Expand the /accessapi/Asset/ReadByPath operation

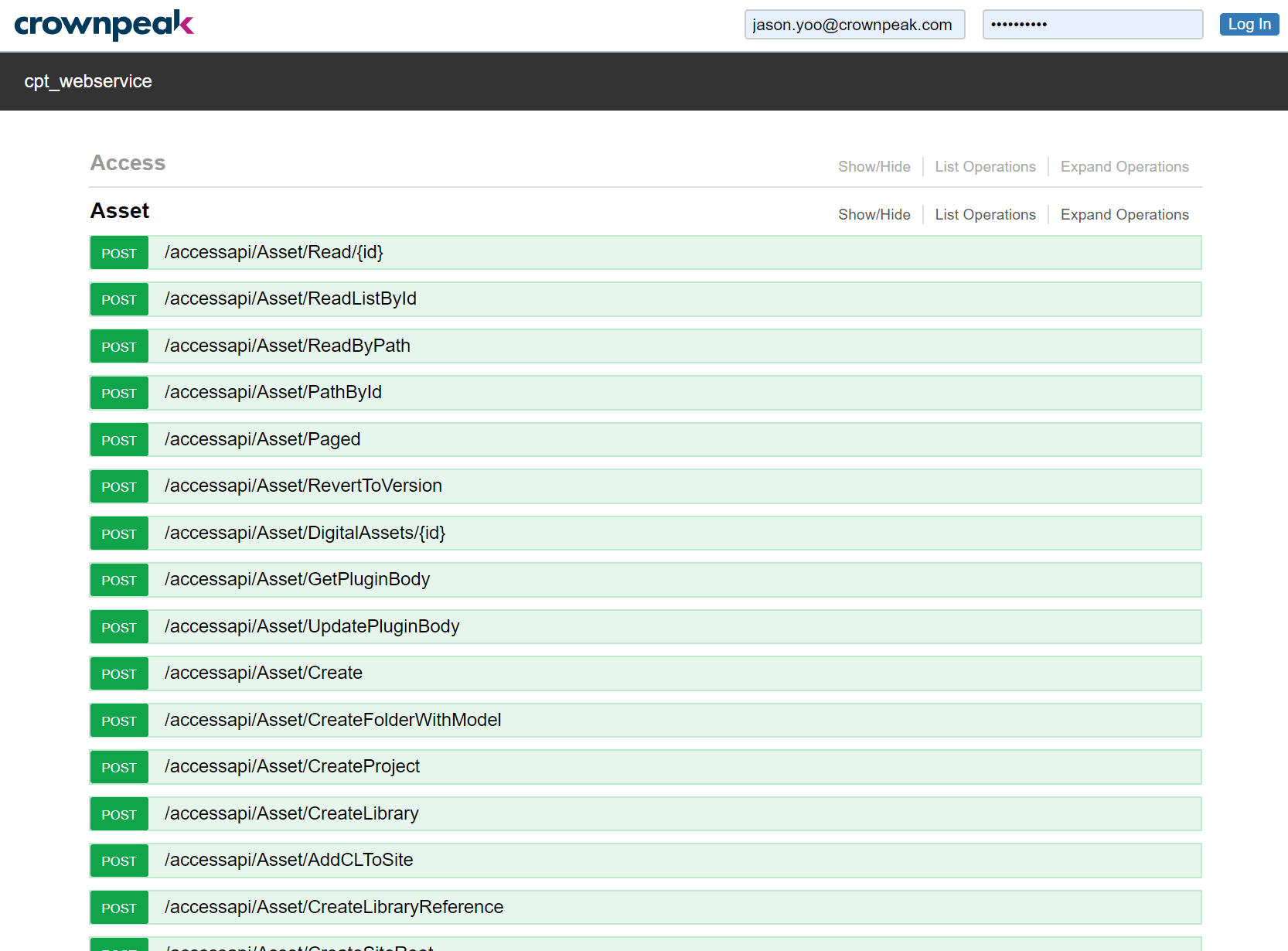pyautogui.click(x=288, y=346)
